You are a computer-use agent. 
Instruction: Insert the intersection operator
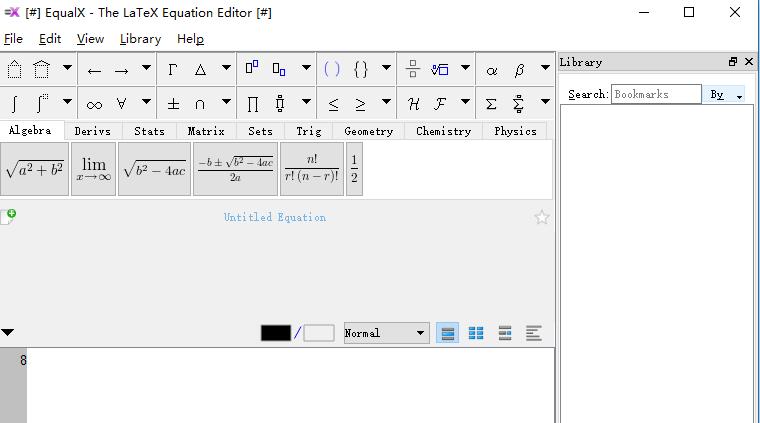point(200,104)
